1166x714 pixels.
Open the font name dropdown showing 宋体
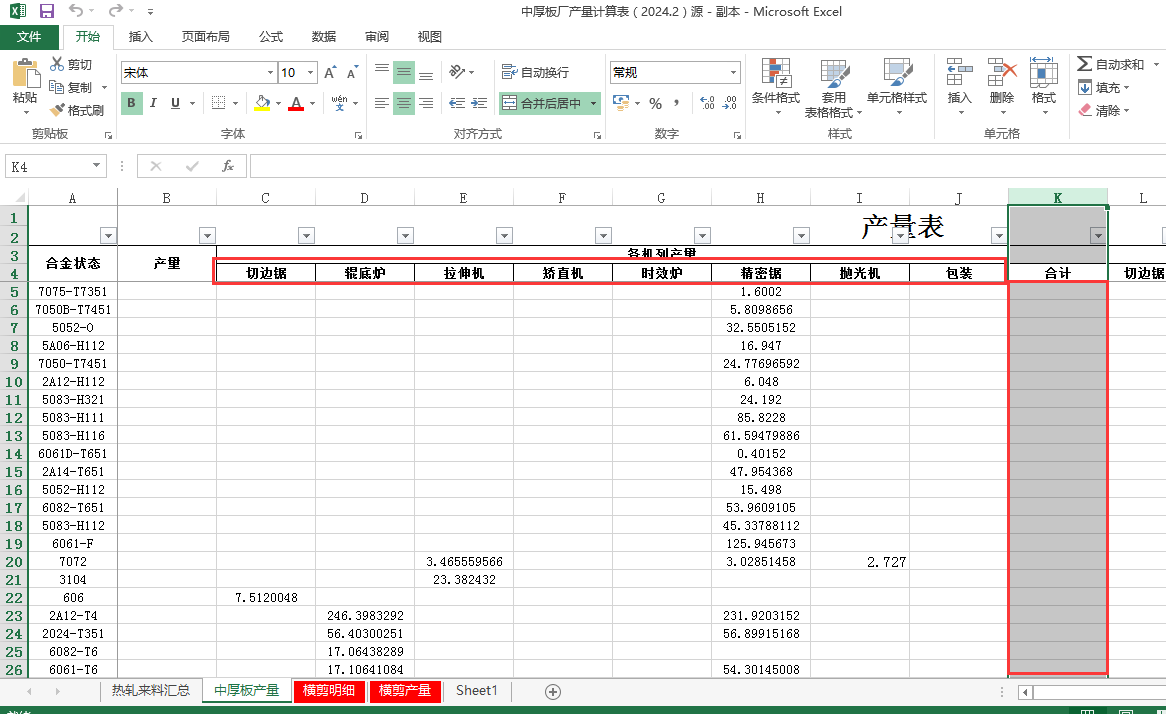(270, 73)
